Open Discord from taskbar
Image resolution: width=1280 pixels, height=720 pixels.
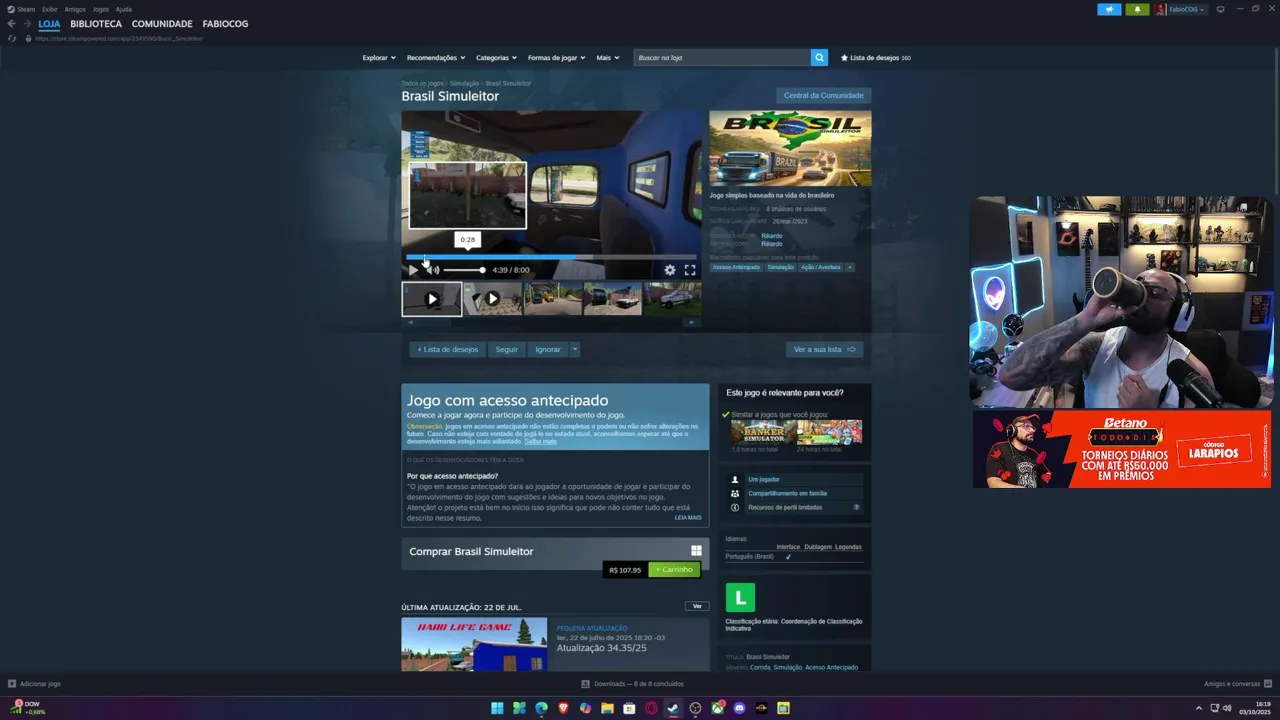(x=739, y=708)
